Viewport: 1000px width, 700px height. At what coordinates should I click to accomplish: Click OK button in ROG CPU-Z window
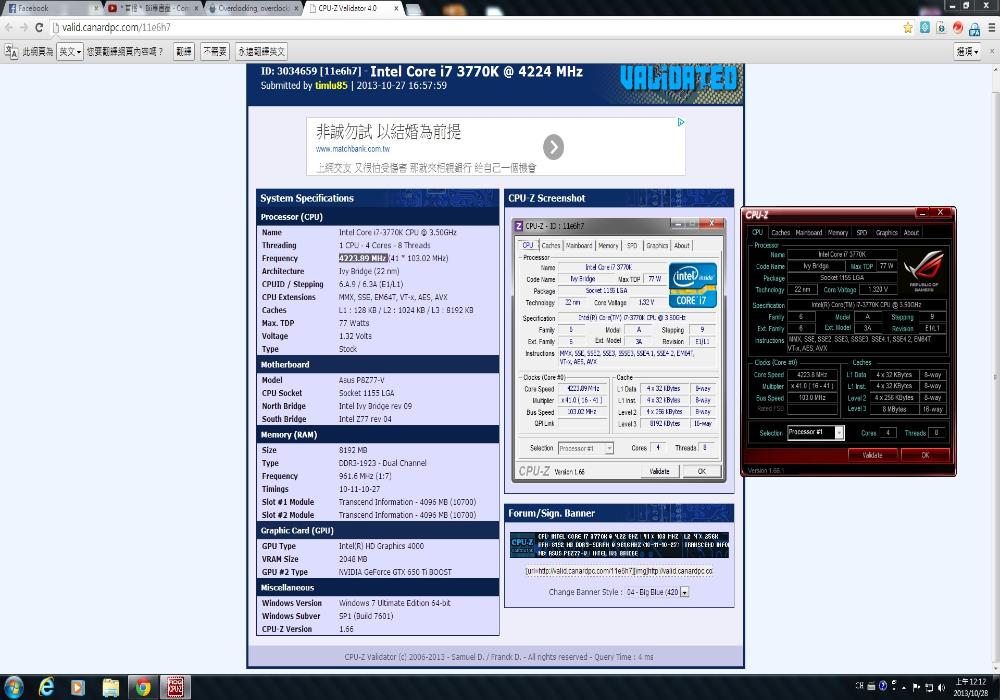coord(925,455)
